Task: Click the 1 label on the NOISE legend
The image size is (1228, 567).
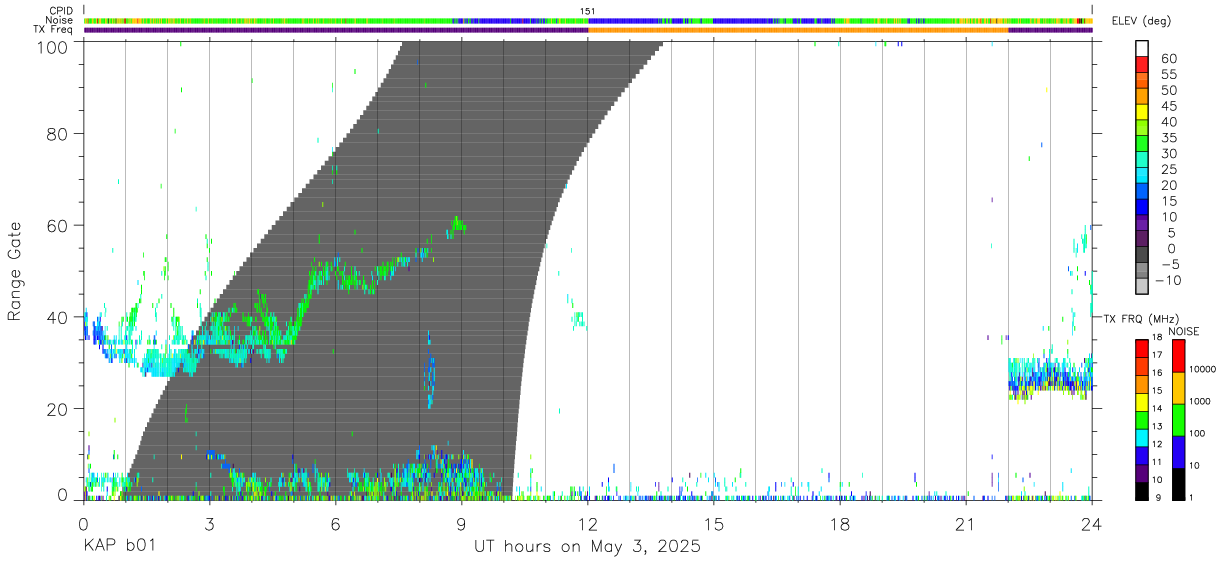Action: [1190, 498]
